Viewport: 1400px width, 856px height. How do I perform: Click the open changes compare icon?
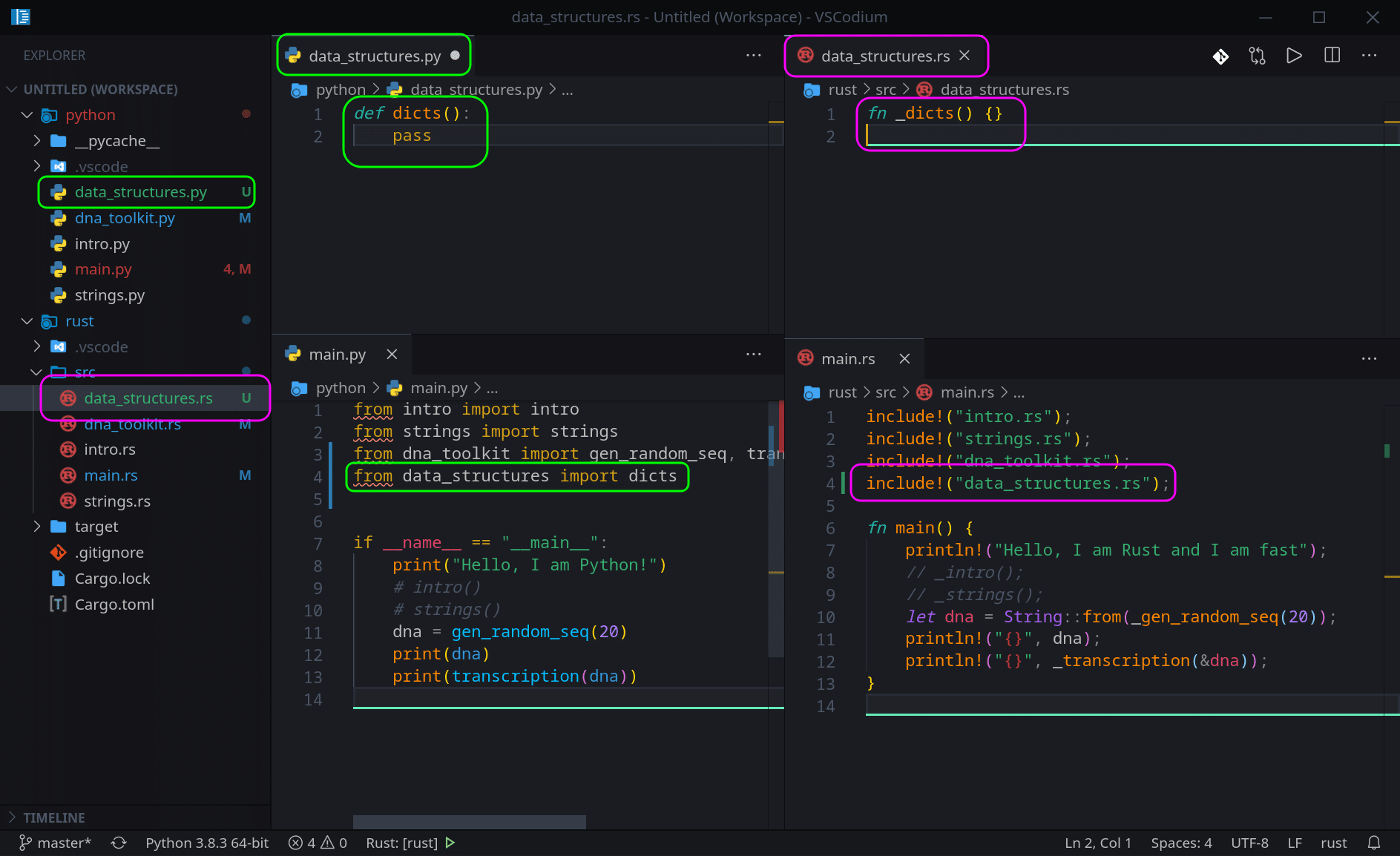click(1258, 56)
